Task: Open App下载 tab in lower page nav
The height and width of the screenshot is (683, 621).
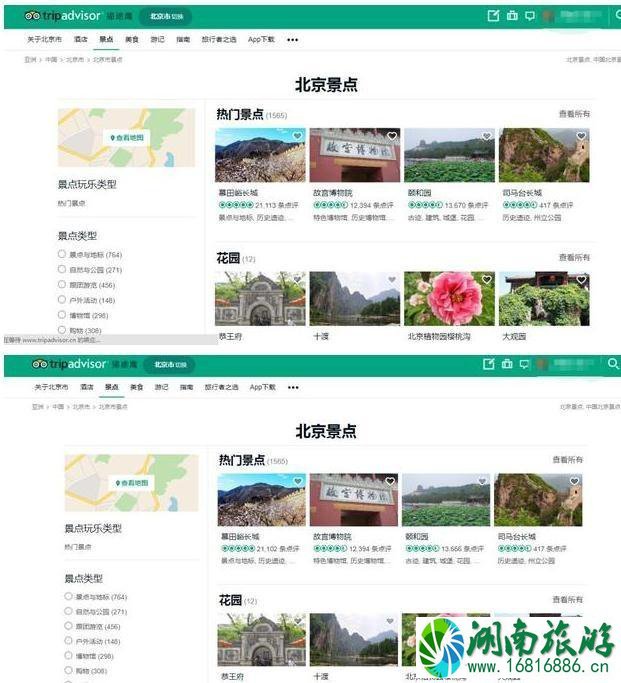Action: click(x=263, y=387)
